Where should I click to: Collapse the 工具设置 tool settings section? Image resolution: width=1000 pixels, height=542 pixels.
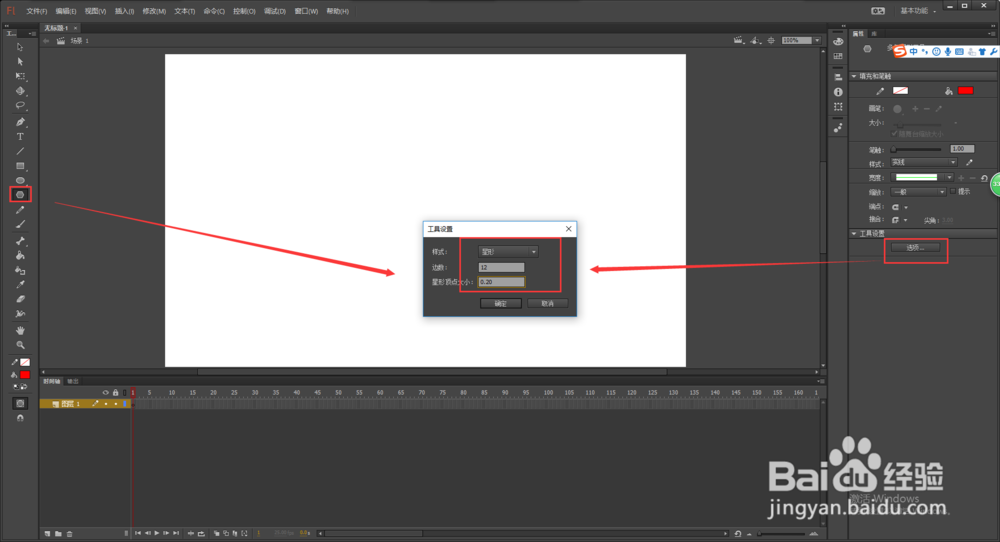click(x=854, y=233)
